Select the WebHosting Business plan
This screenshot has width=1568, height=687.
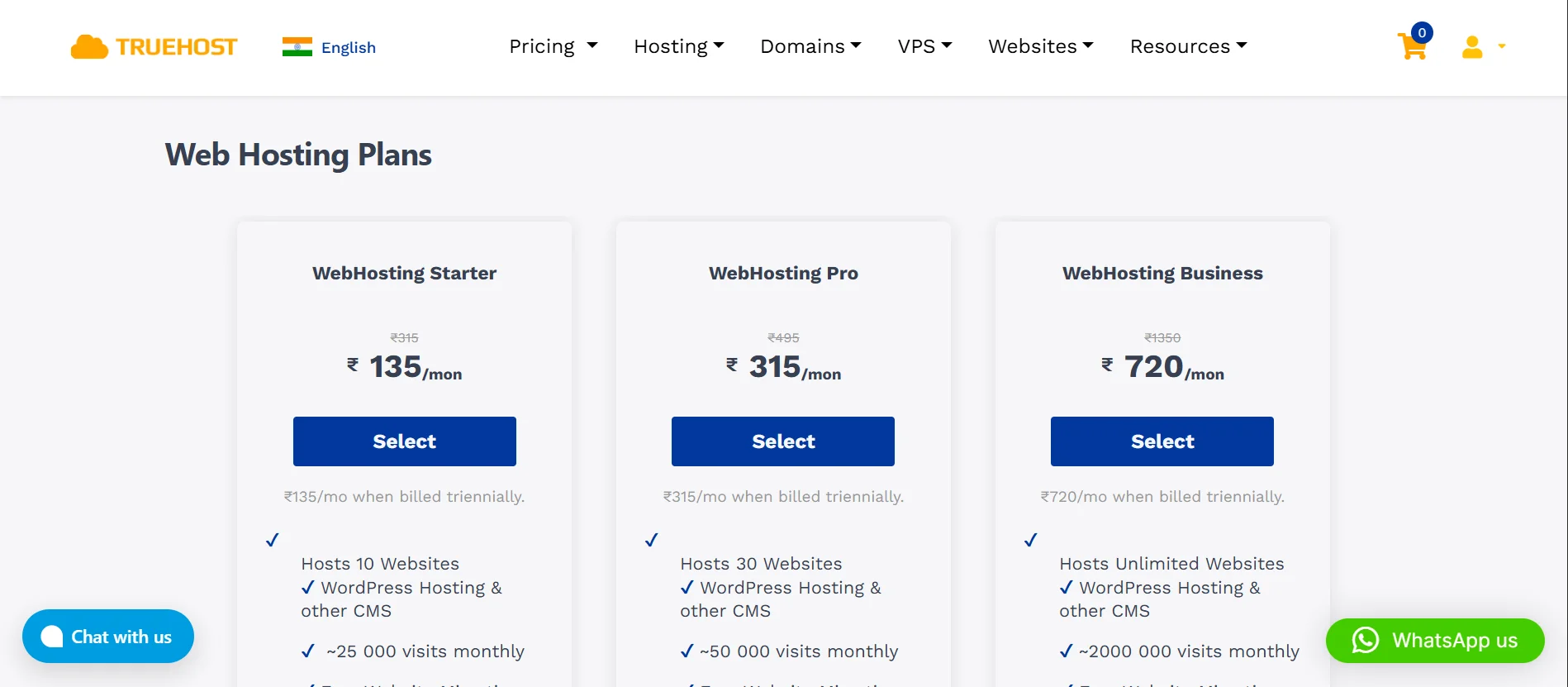point(1162,441)
